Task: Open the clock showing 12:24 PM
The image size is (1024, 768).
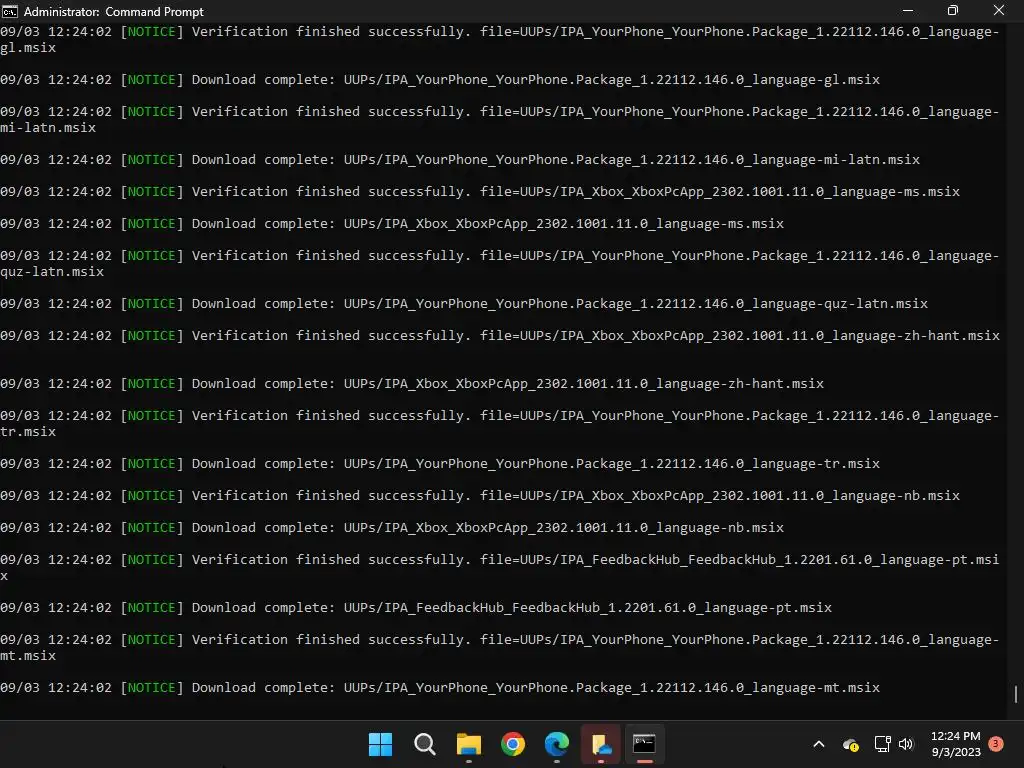Action: click(955, 744)
